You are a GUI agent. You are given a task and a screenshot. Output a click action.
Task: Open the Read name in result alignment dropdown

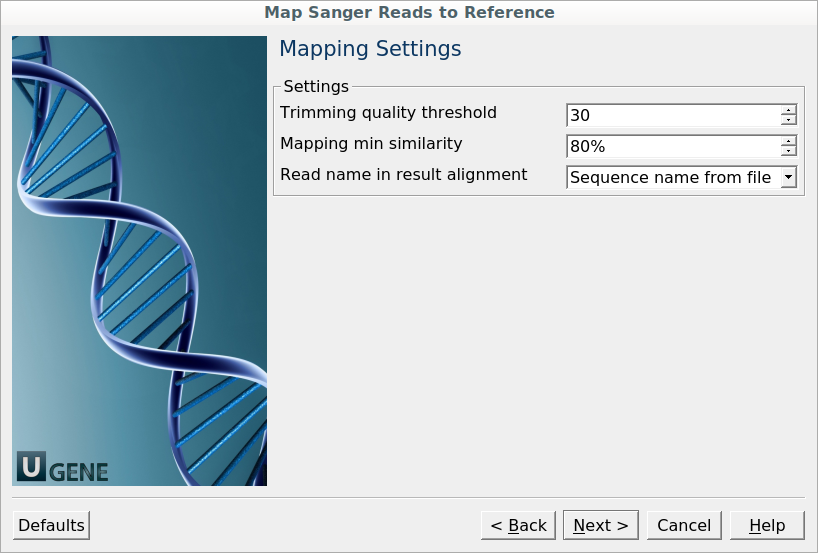point(681,177)
